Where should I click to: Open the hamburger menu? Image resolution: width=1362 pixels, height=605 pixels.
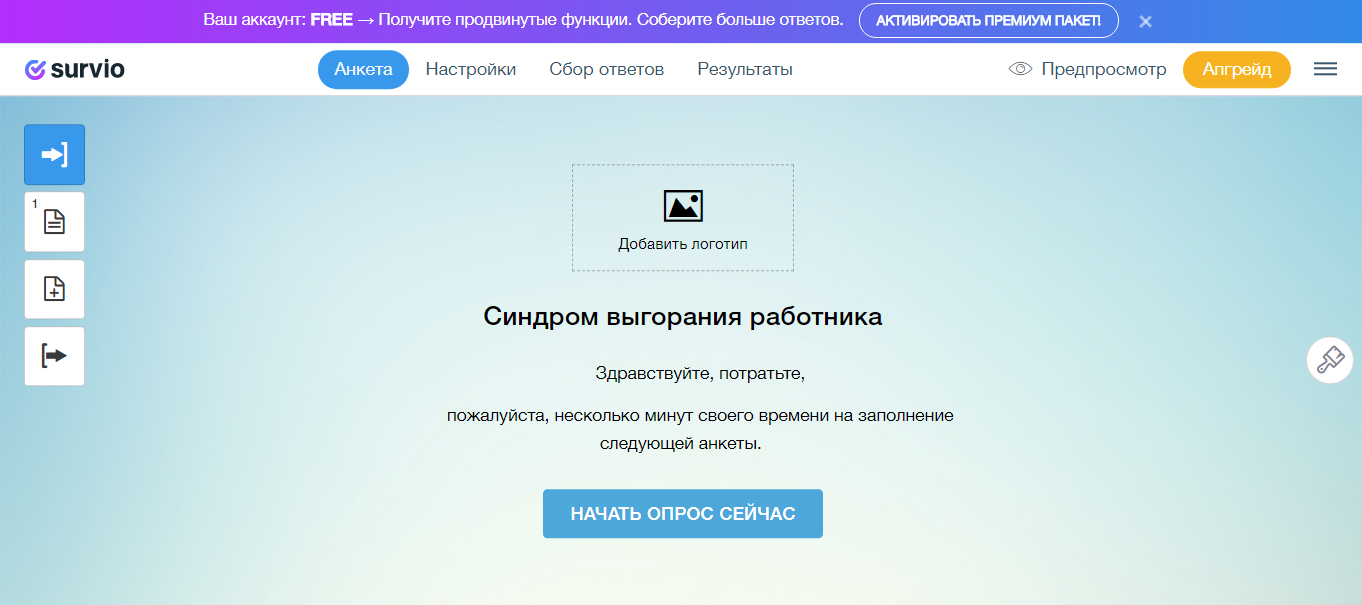tap(1325, 69)
